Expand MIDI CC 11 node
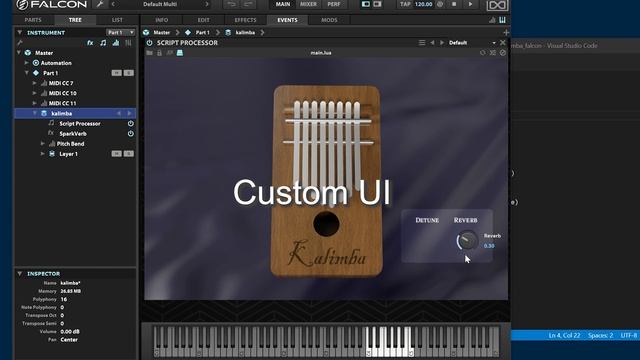The image size is (640, 360). click(x=34, y=103)
